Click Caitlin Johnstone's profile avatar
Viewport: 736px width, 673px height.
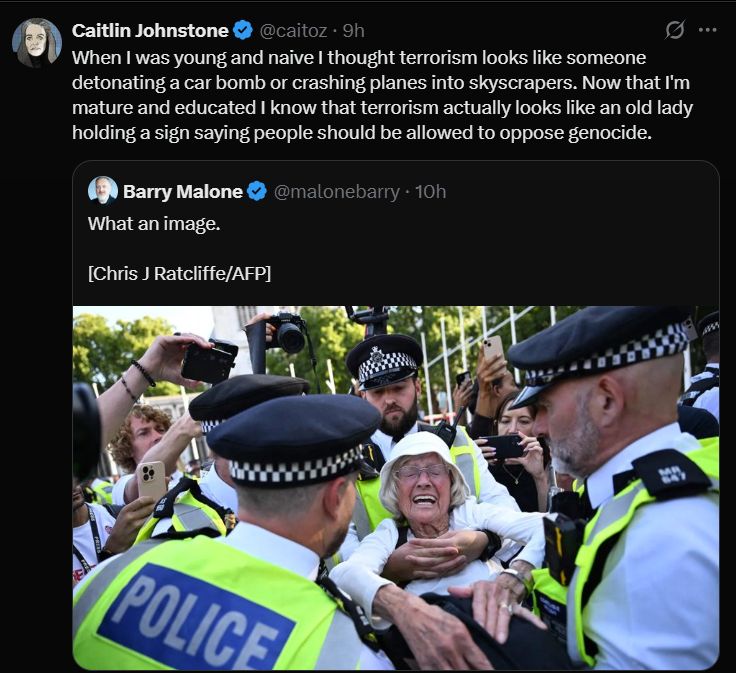37,43
